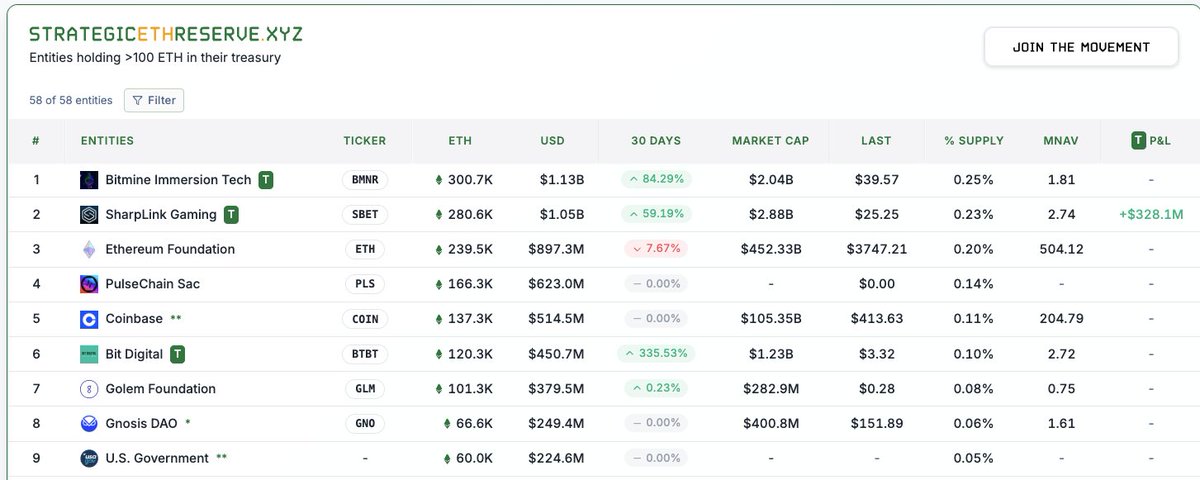The height and width of the screenshot is (480, 1200).
Task: Click the PLS ticker badge
Action: tap(364, 284)
